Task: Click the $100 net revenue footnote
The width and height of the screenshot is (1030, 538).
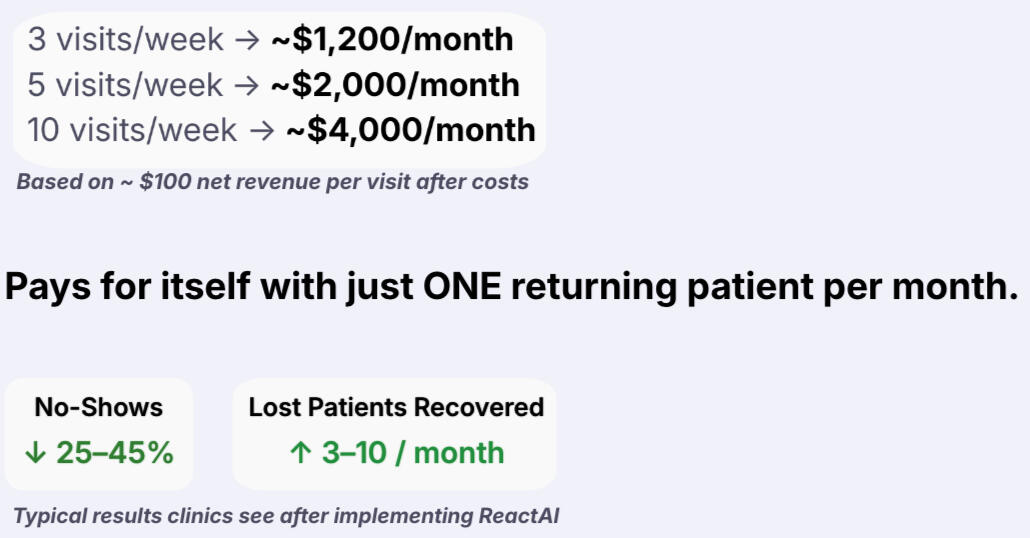Action: [x=272, y=183]
